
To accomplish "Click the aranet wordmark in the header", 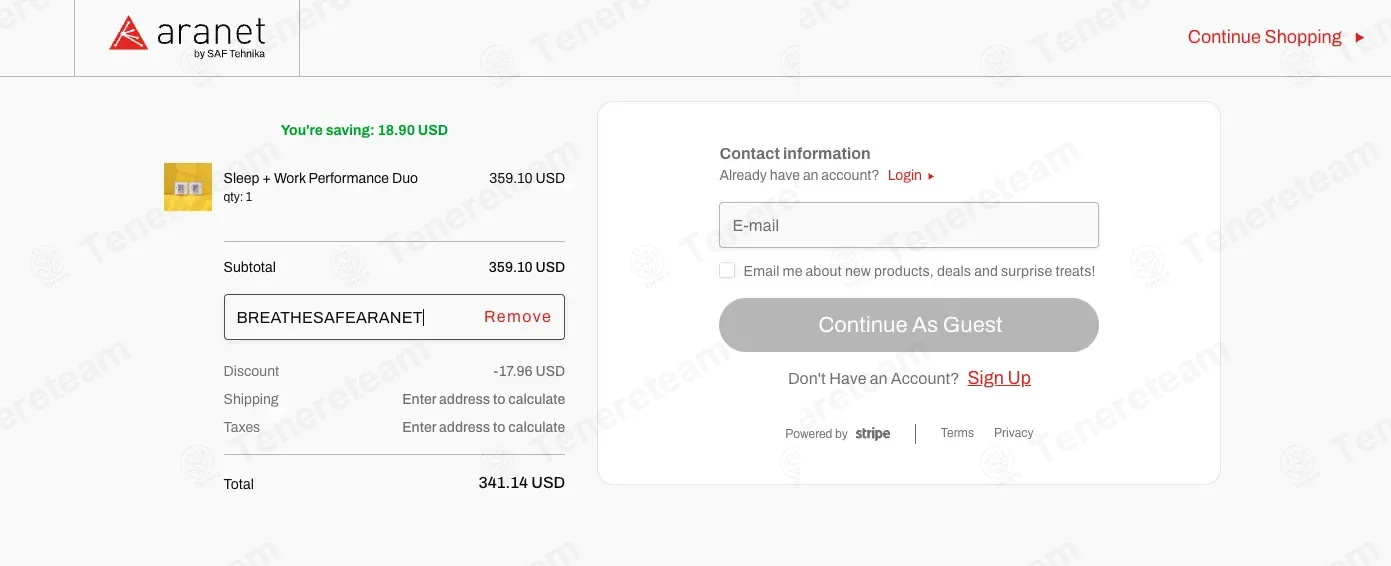I will [211, 32].
